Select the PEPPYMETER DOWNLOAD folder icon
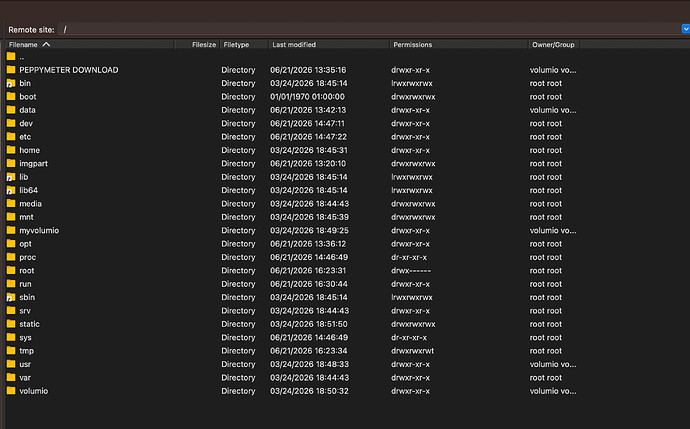Screen dimensions: 690x429 (11, 70)
